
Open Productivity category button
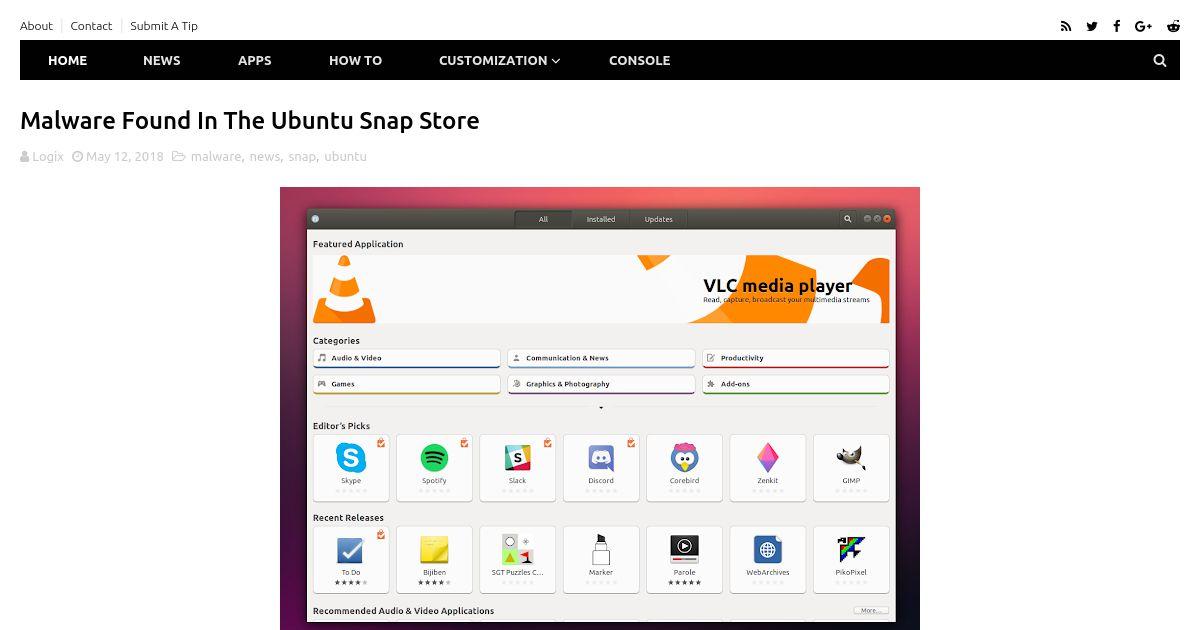(x=795, y=358)
